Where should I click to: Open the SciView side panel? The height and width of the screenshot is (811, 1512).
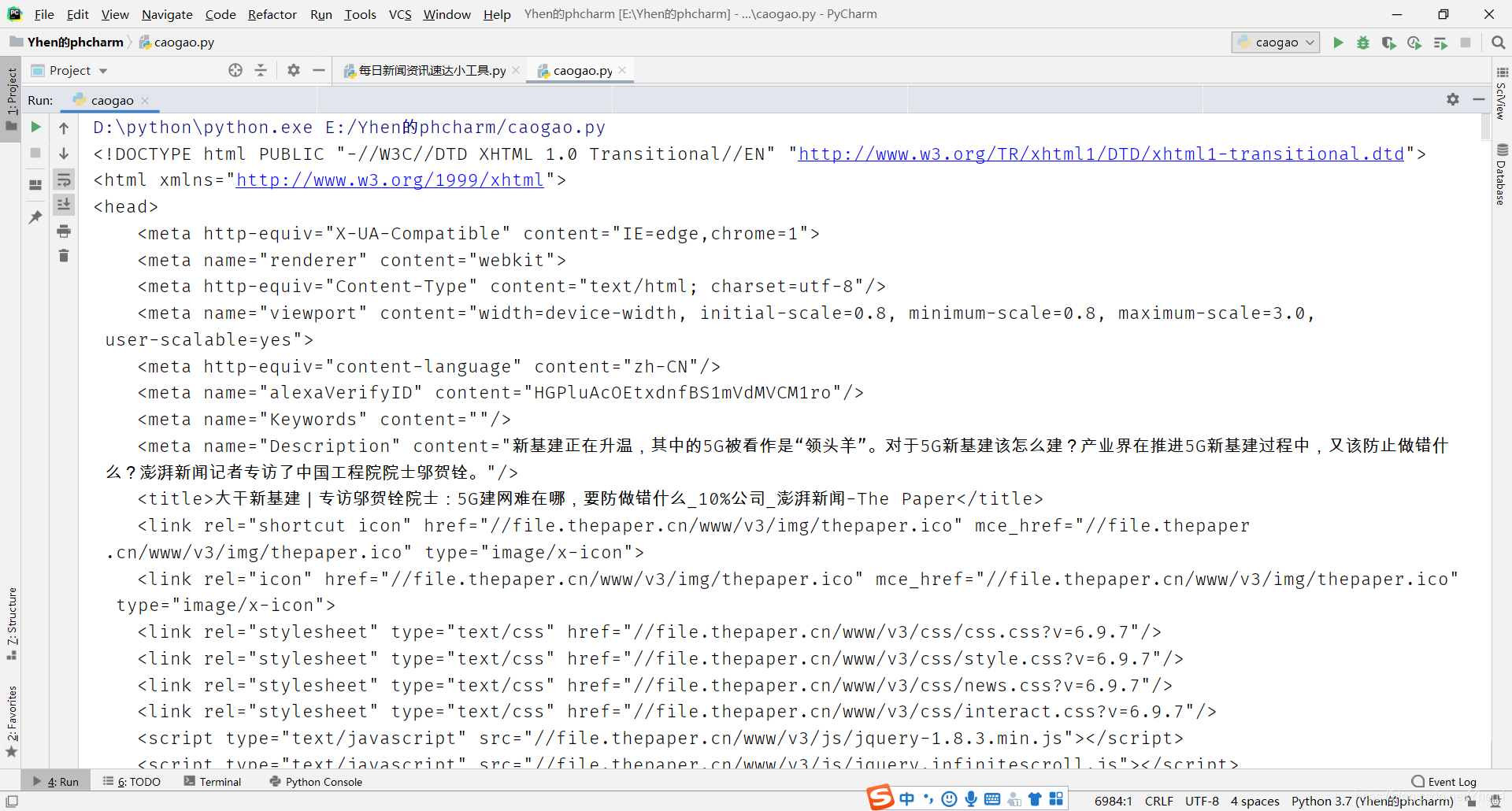coord(1502,94)
